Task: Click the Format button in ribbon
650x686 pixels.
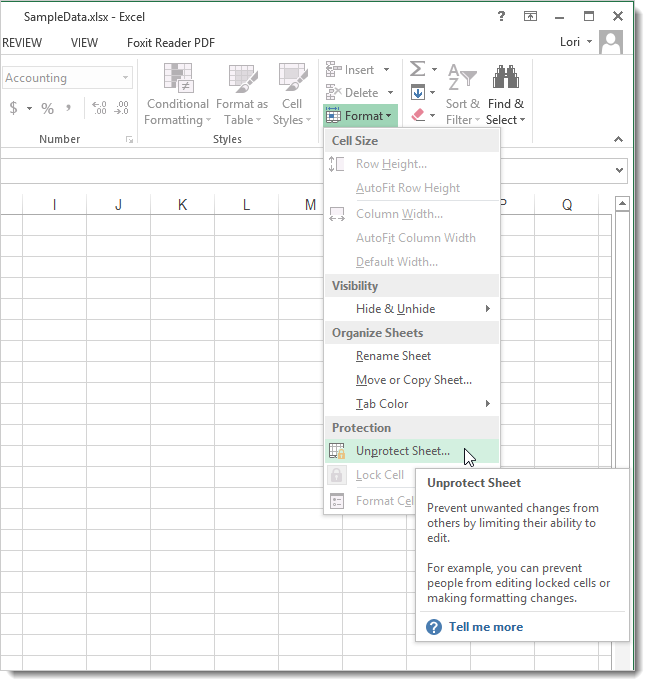Action: [x=360, y=116]
